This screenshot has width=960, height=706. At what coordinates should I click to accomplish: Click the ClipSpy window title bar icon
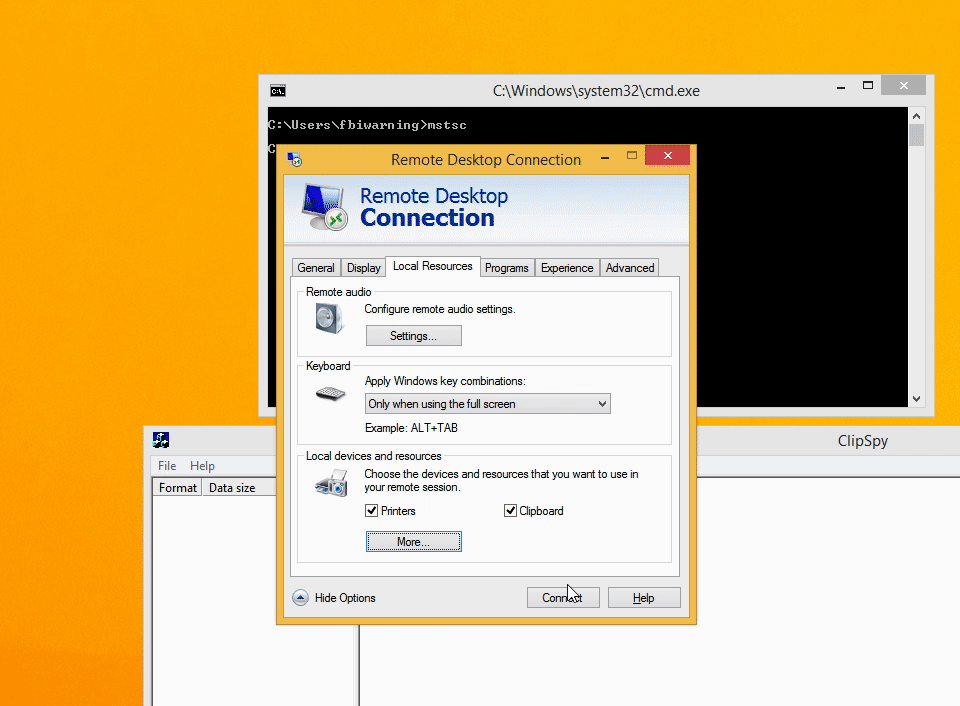coord(161,440)
